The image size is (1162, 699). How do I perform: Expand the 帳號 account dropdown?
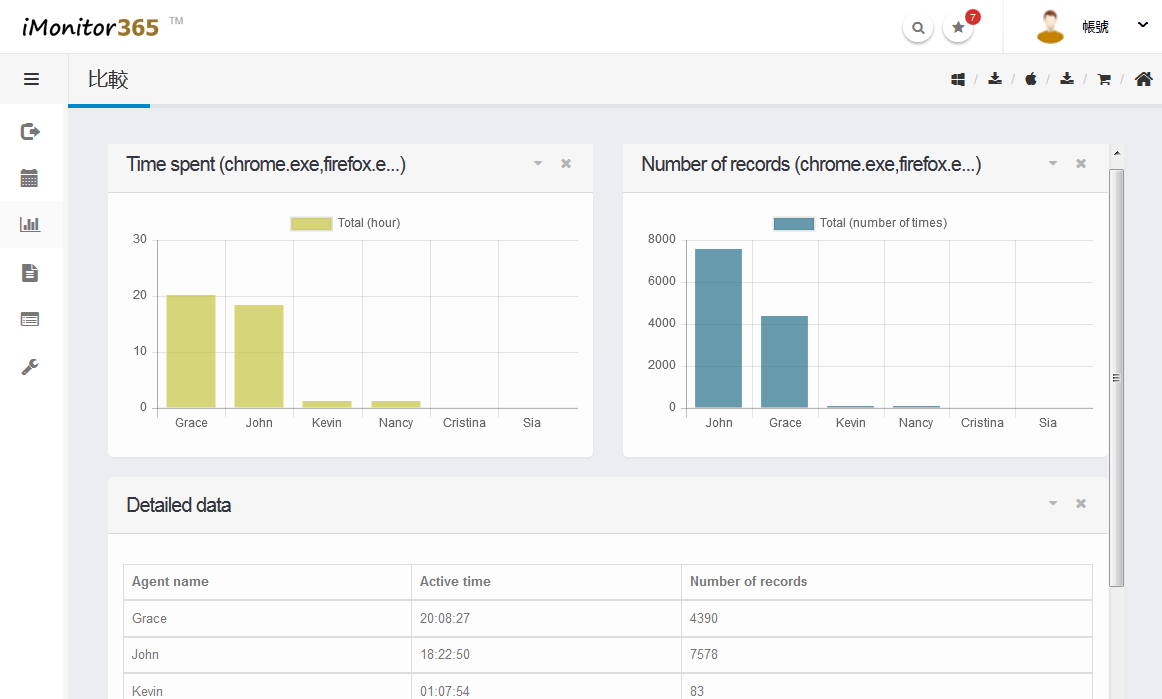(x=1143, y=26)
